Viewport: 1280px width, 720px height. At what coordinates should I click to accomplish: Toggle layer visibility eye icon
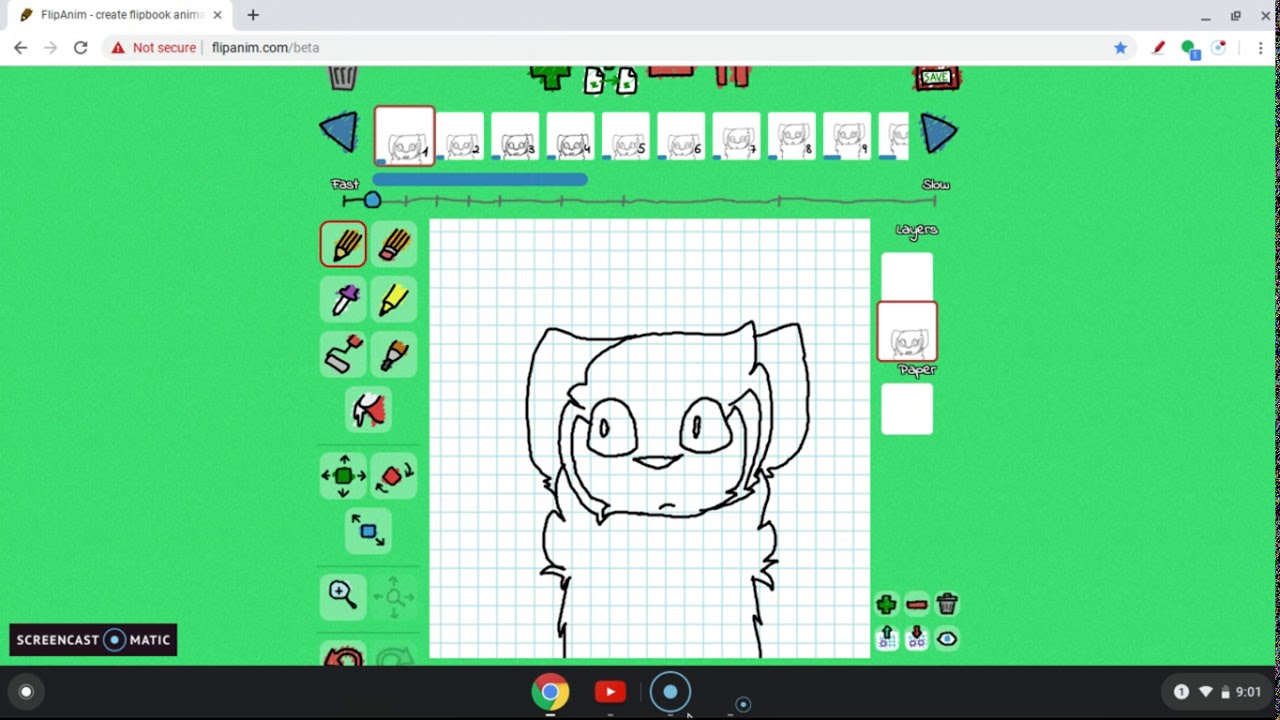(947, 638)
